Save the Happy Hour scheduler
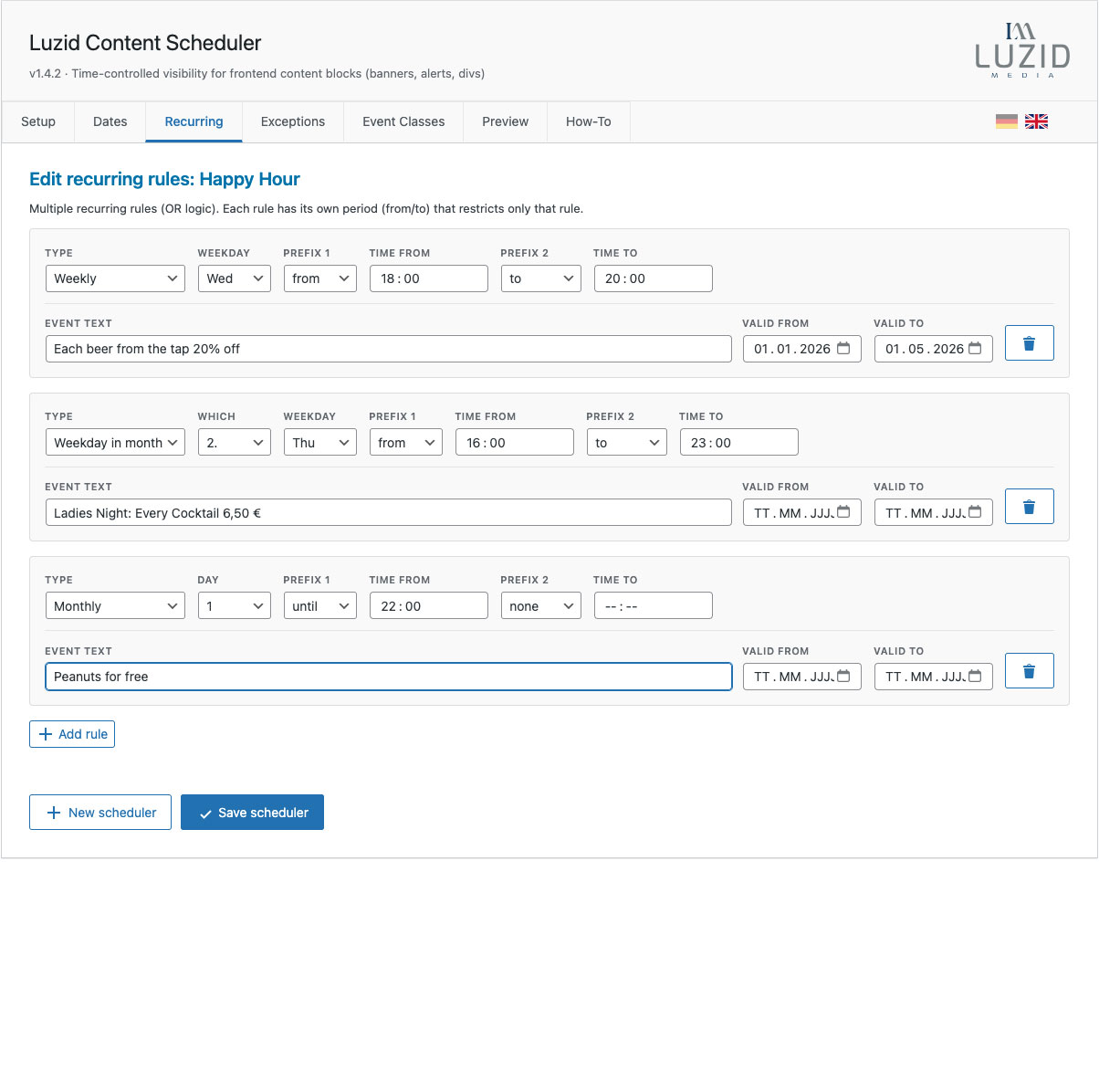 tap(252, 812)
